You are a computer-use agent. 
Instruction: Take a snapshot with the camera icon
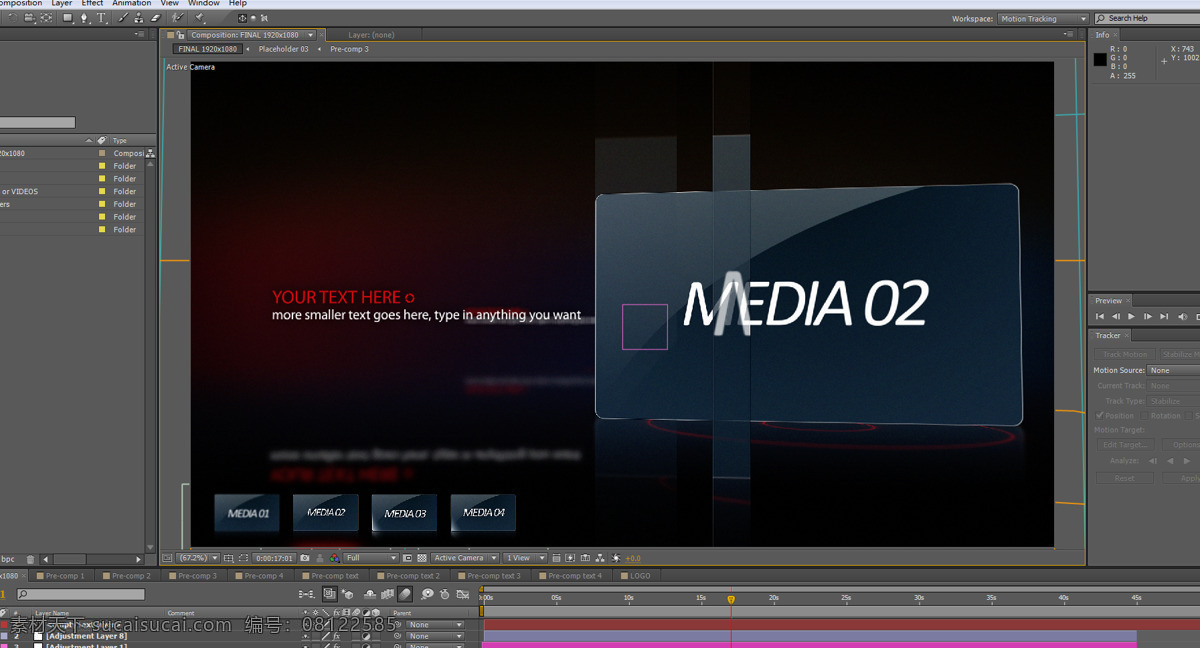tap(305, 558)
